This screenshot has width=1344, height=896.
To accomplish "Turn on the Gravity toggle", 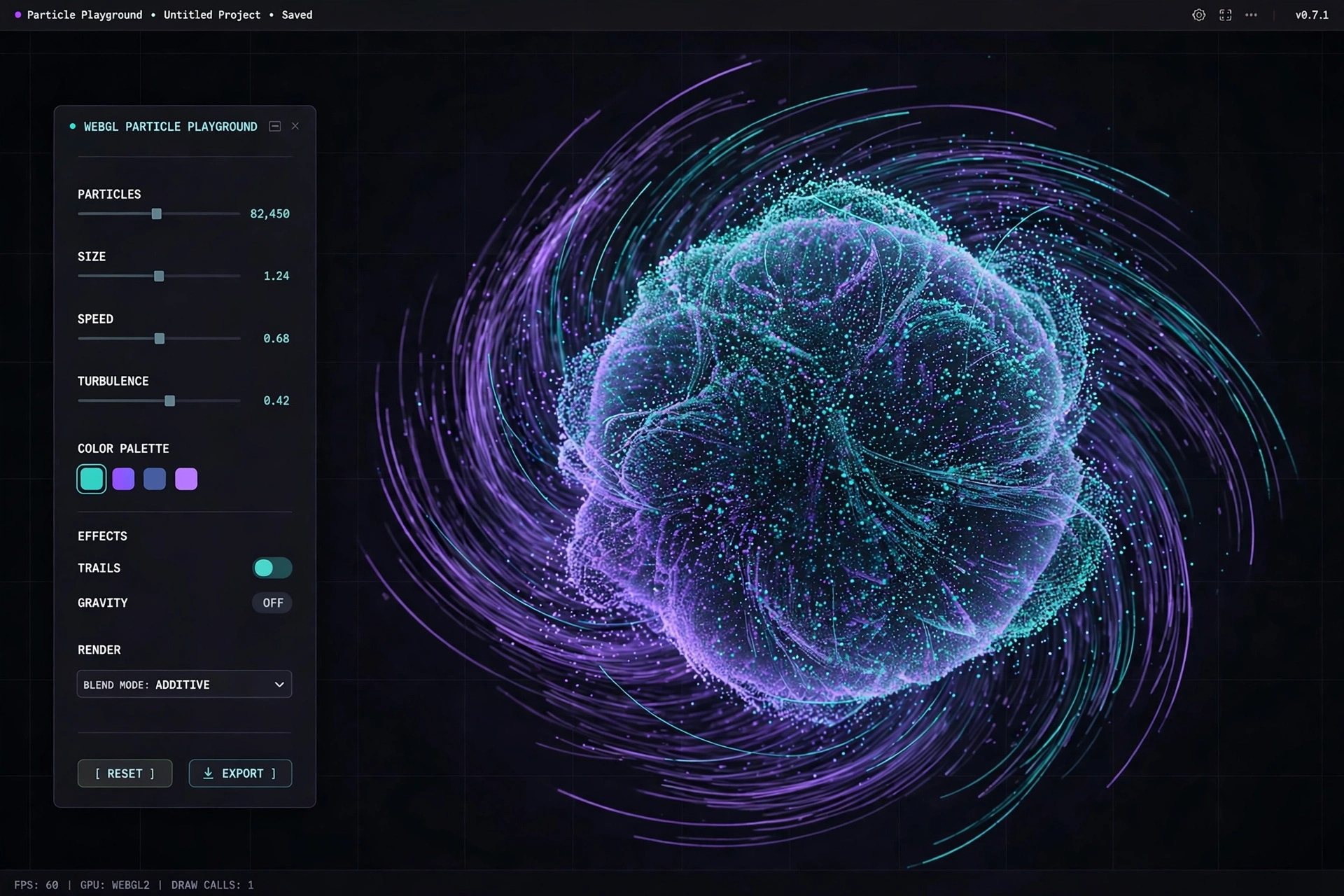I will coord(272,603).
